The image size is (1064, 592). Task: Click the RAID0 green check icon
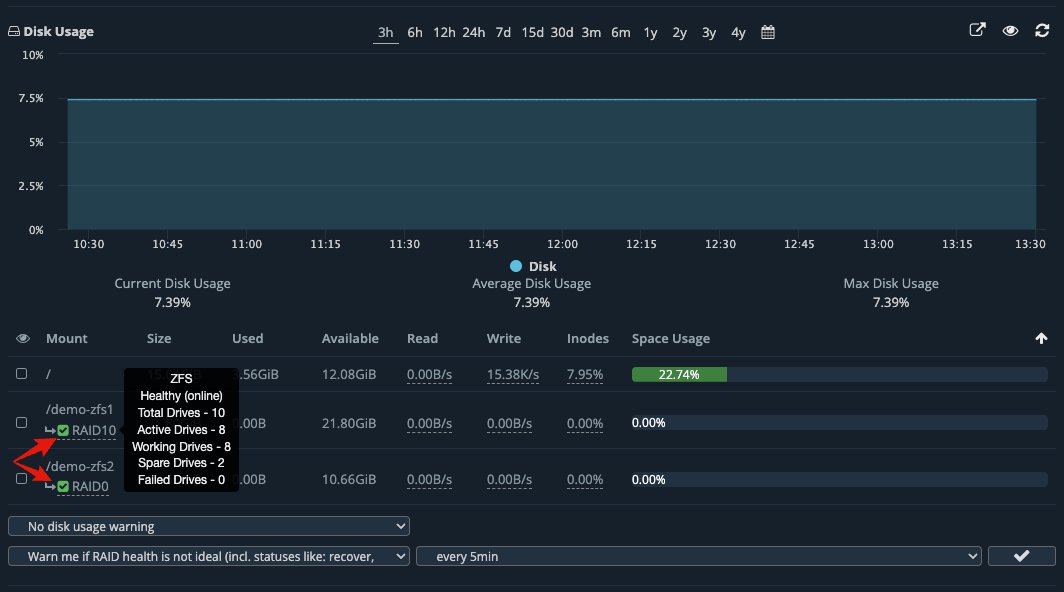pos(63,487)
